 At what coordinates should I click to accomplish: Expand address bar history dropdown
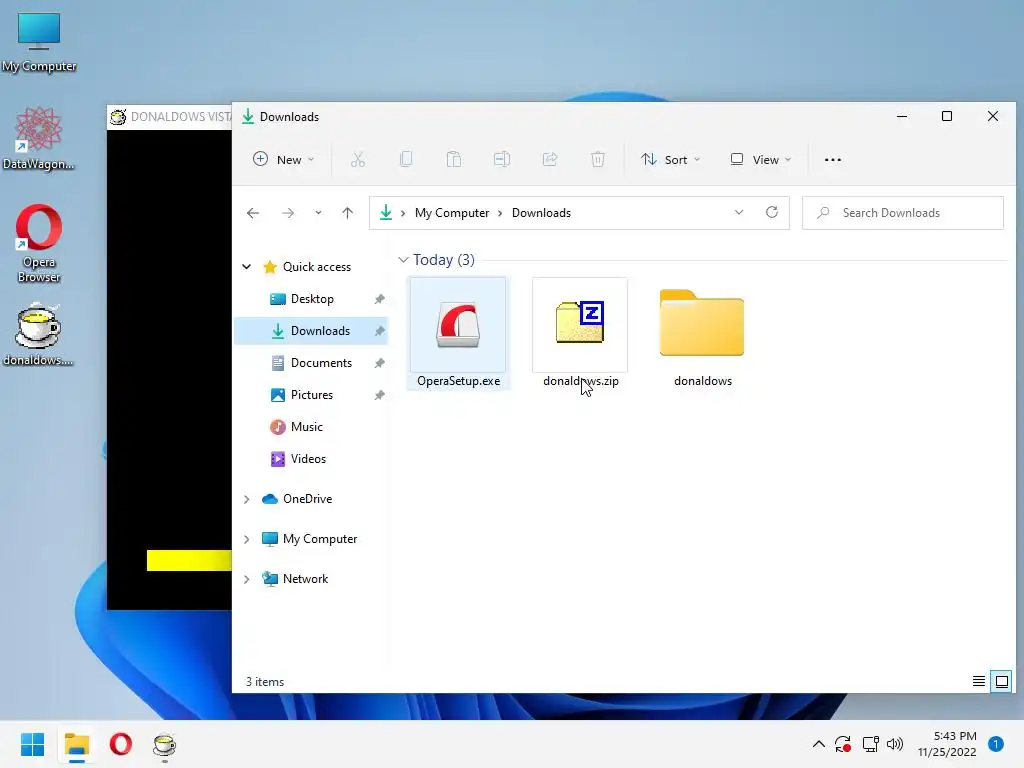[x=739, y=212]
